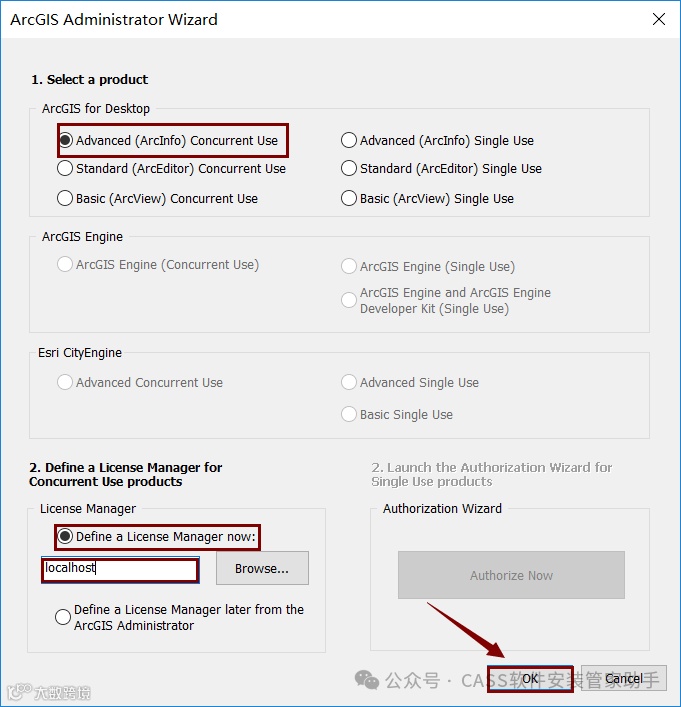
Task: Confirm the wizard with OK
Action: click(530, 679)
